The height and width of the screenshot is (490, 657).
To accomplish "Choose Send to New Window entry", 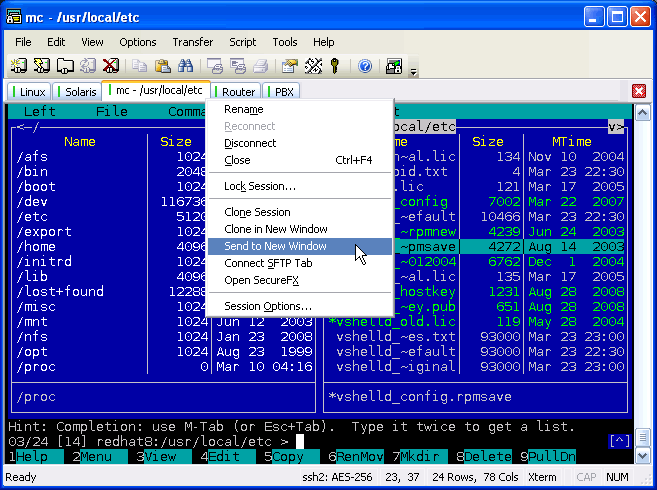I will (300, 246).
